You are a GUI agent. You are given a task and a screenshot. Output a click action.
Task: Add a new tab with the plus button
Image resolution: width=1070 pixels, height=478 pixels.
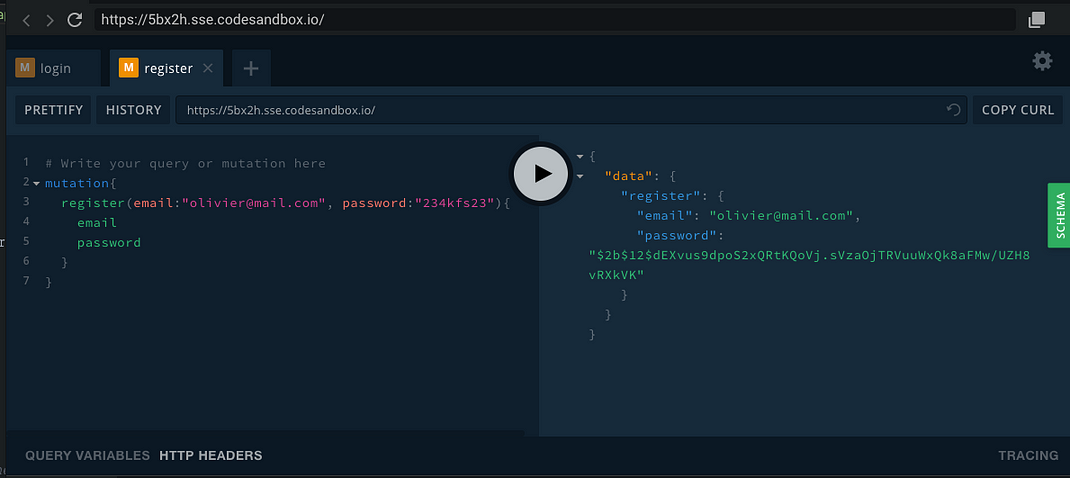pos(251,68)
